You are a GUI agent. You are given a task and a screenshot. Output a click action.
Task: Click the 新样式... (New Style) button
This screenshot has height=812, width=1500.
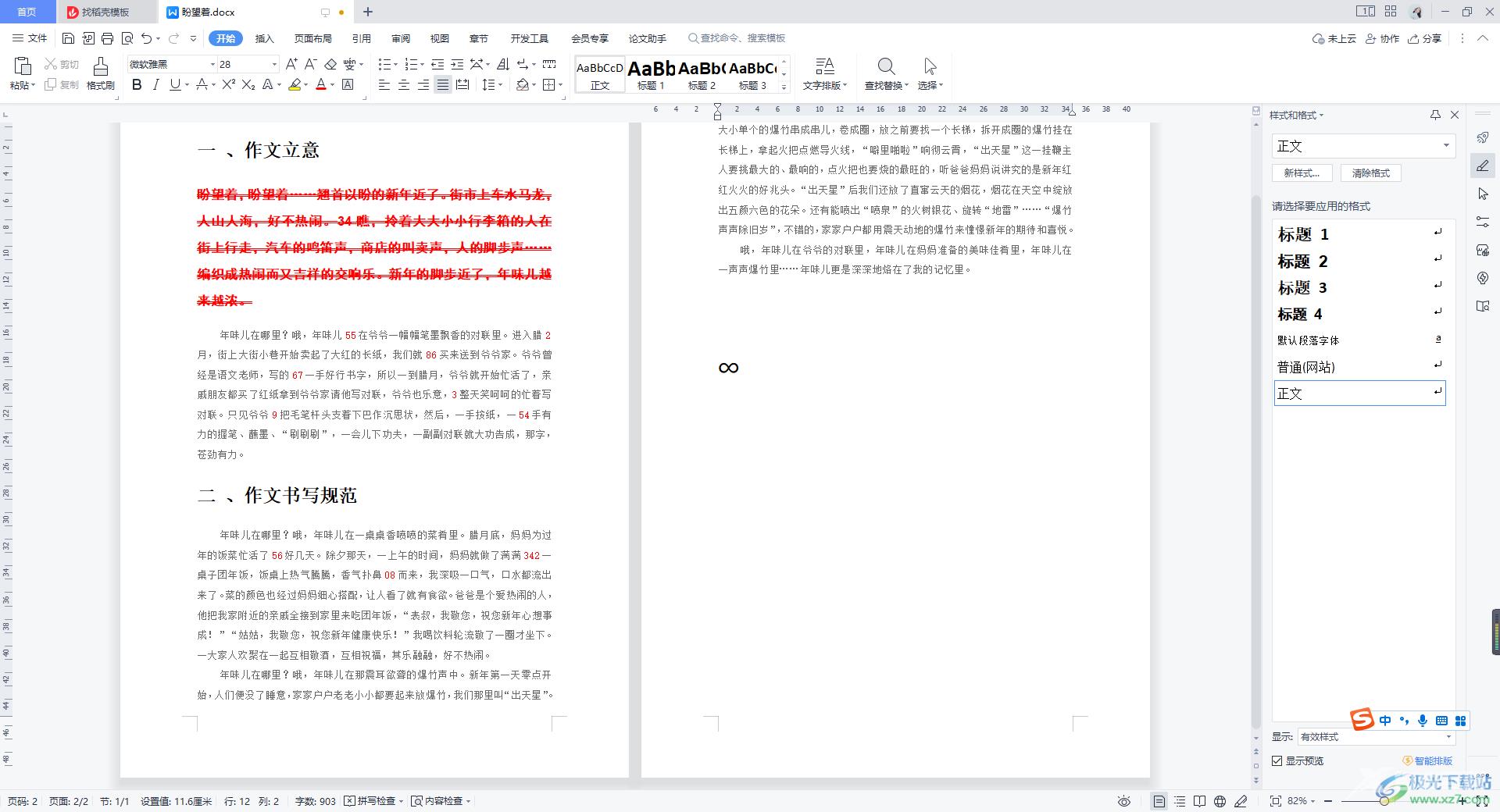1302,173
